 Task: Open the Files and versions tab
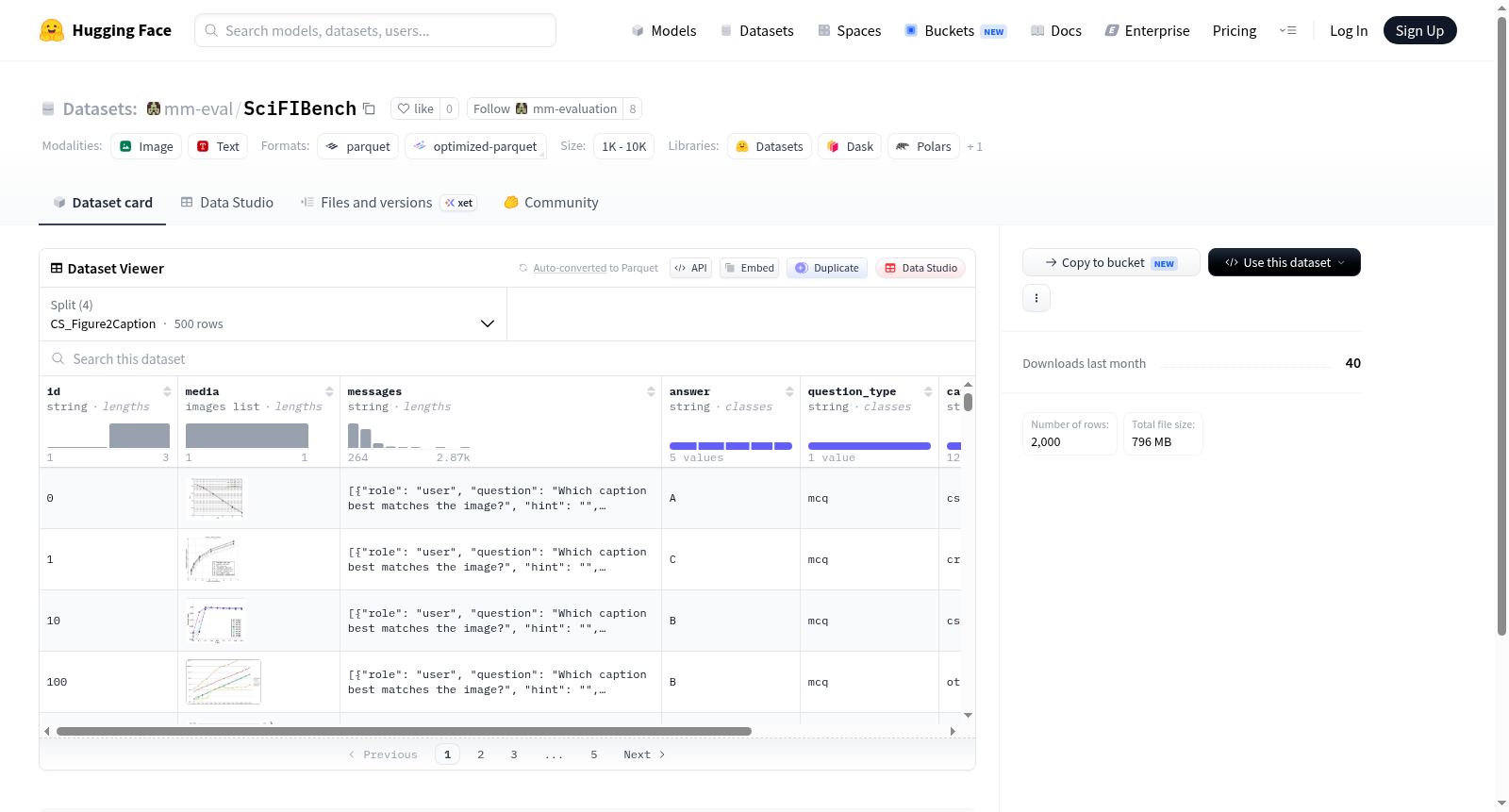pos(389,203)
